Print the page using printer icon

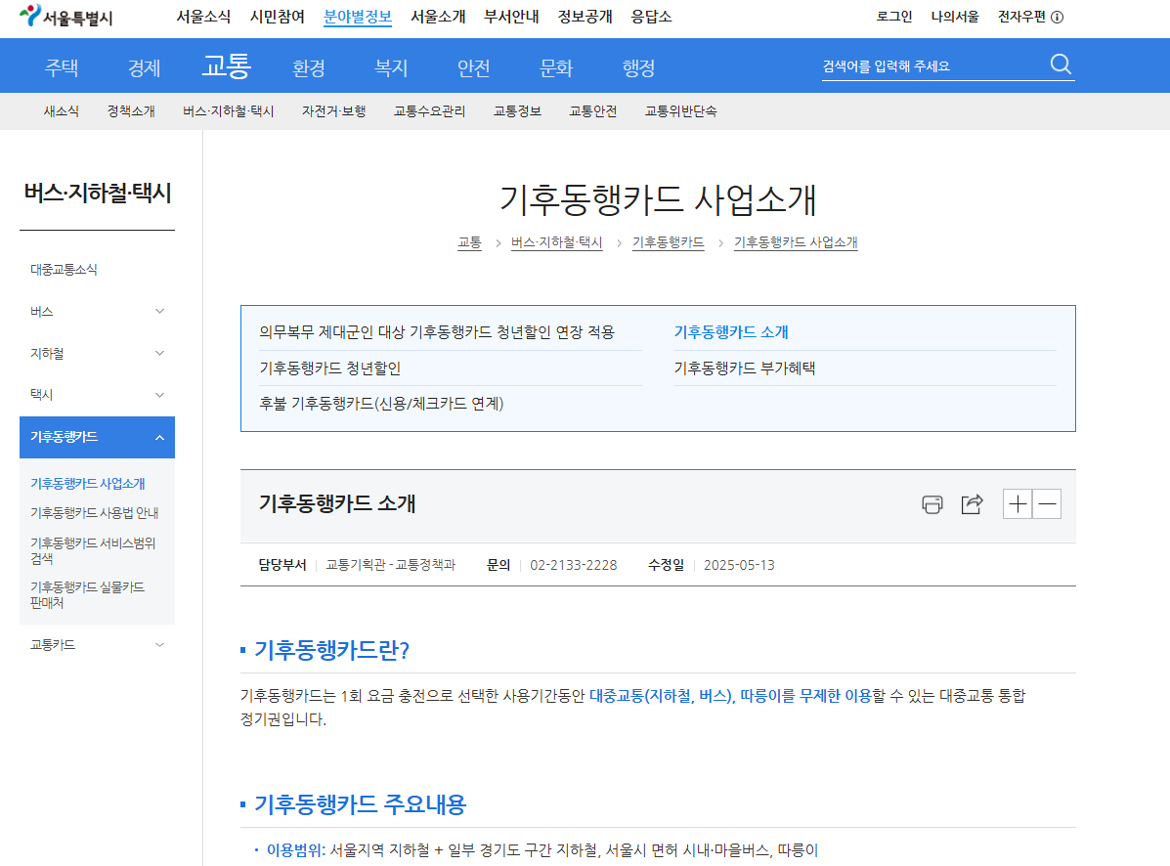932,504
